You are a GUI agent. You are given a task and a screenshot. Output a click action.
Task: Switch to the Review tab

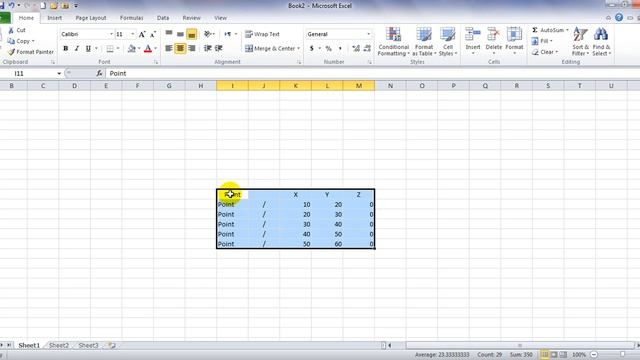(191, 18)
